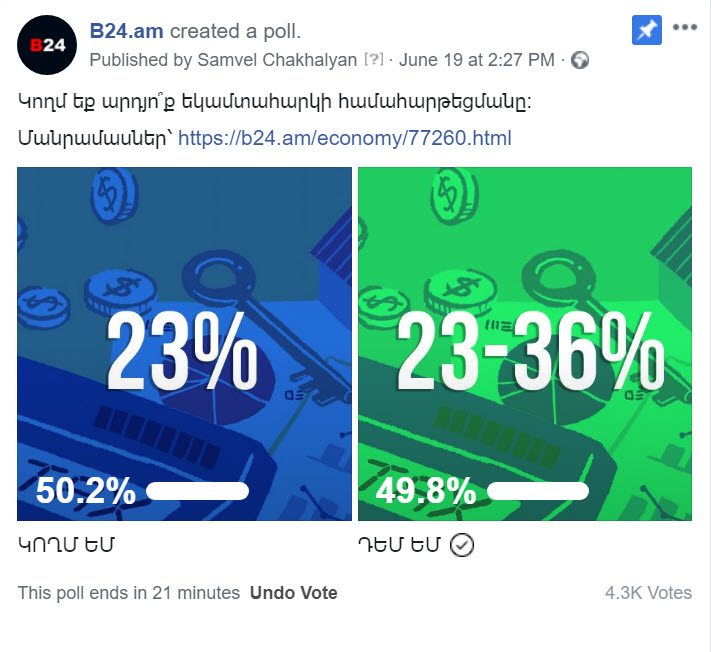Select the blue 23% poll option image
Image resolution: width=711 pixels, height=652 pixels.
pyautogui.click(x=185, y=344)
